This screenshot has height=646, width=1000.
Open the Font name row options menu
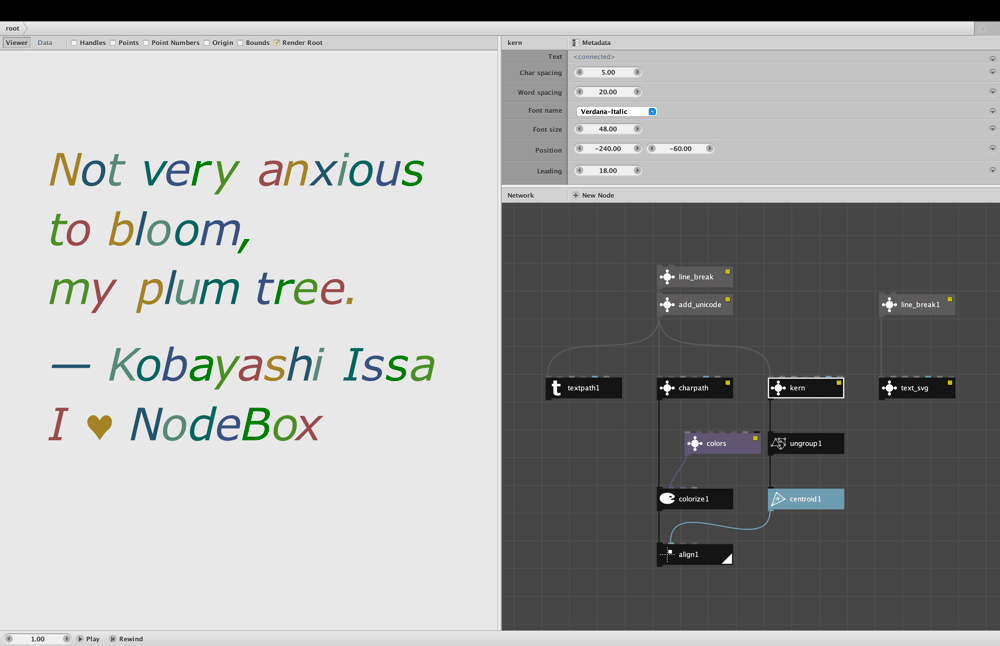point(992,111)
